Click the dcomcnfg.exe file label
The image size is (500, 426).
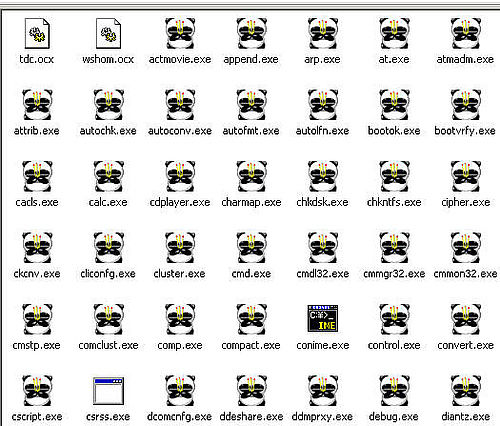click(179, 417)
